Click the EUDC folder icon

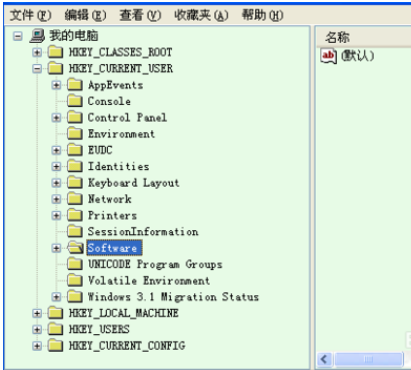75,150
